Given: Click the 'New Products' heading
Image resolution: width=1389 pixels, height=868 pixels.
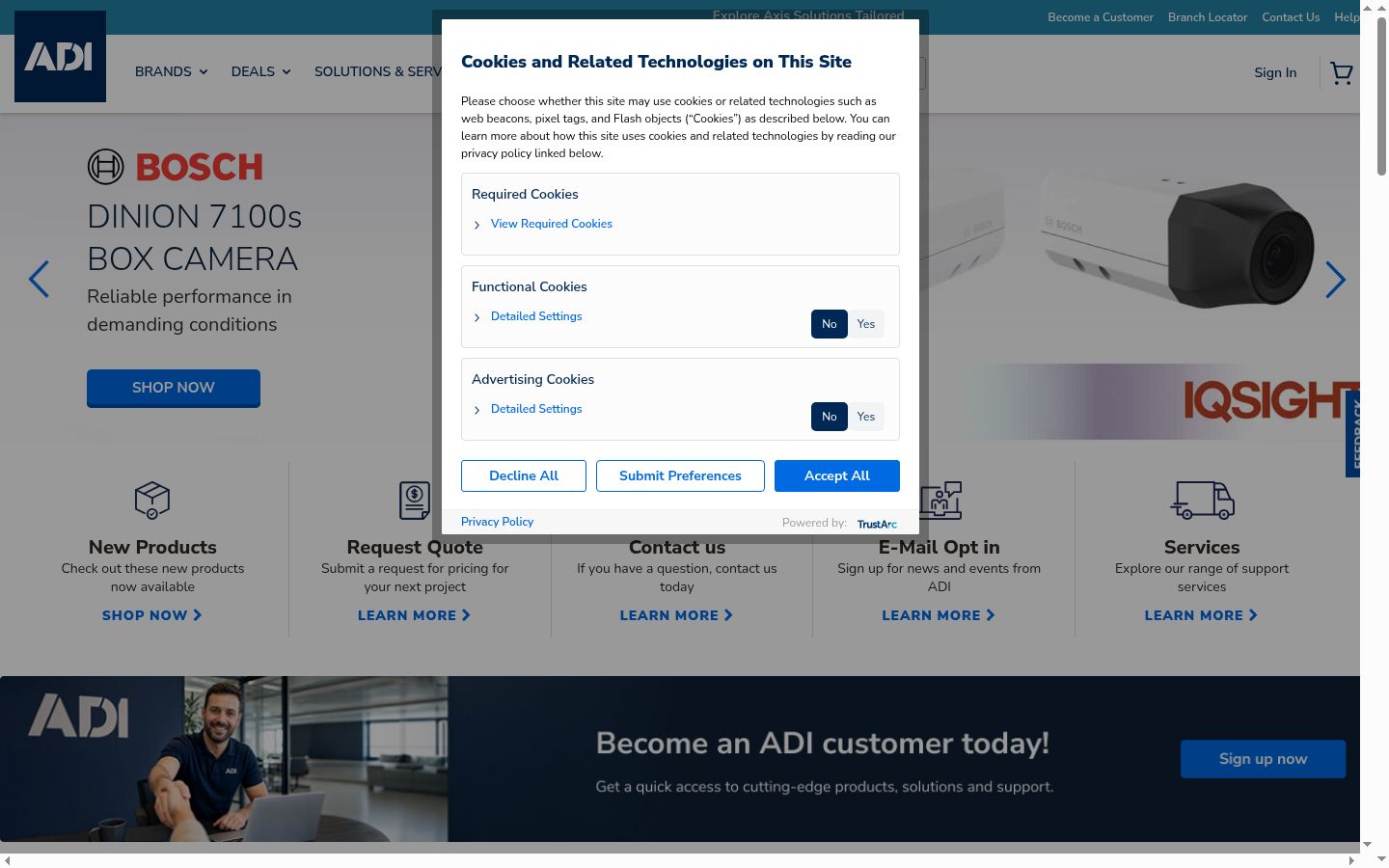Looking at the screenshot, I should [x=152, y=547].
